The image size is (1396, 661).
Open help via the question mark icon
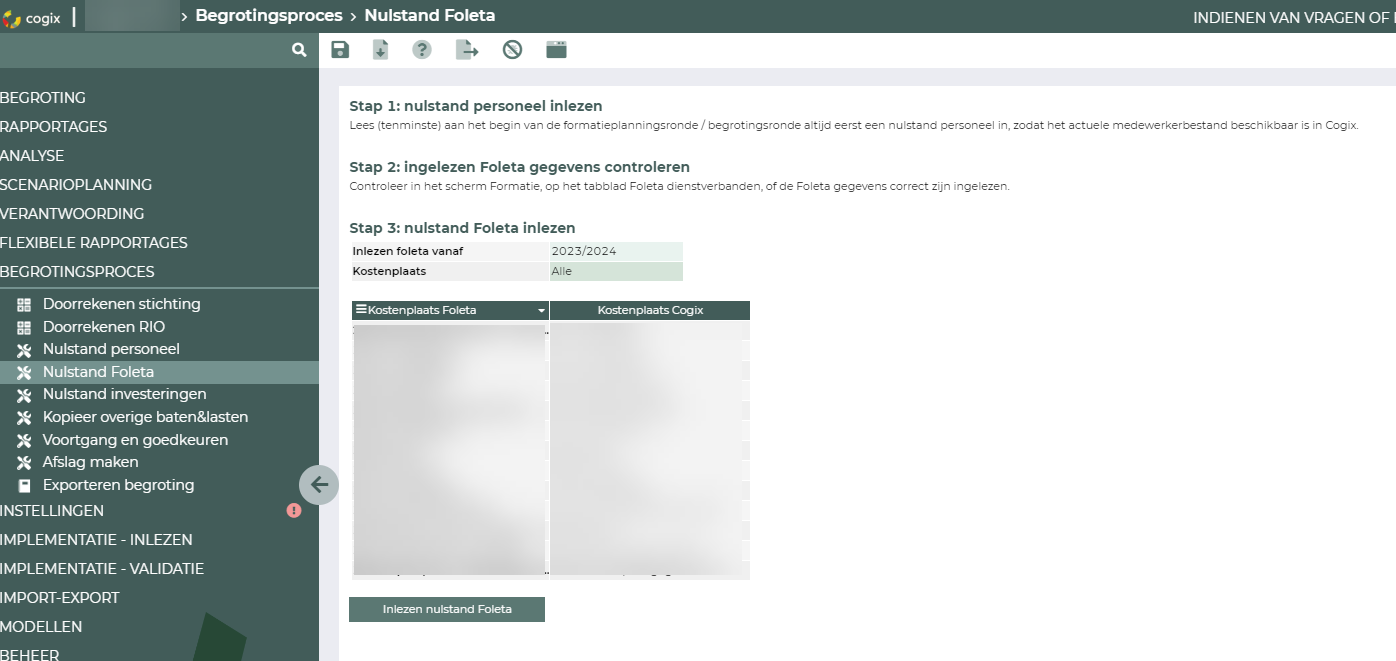422,50
